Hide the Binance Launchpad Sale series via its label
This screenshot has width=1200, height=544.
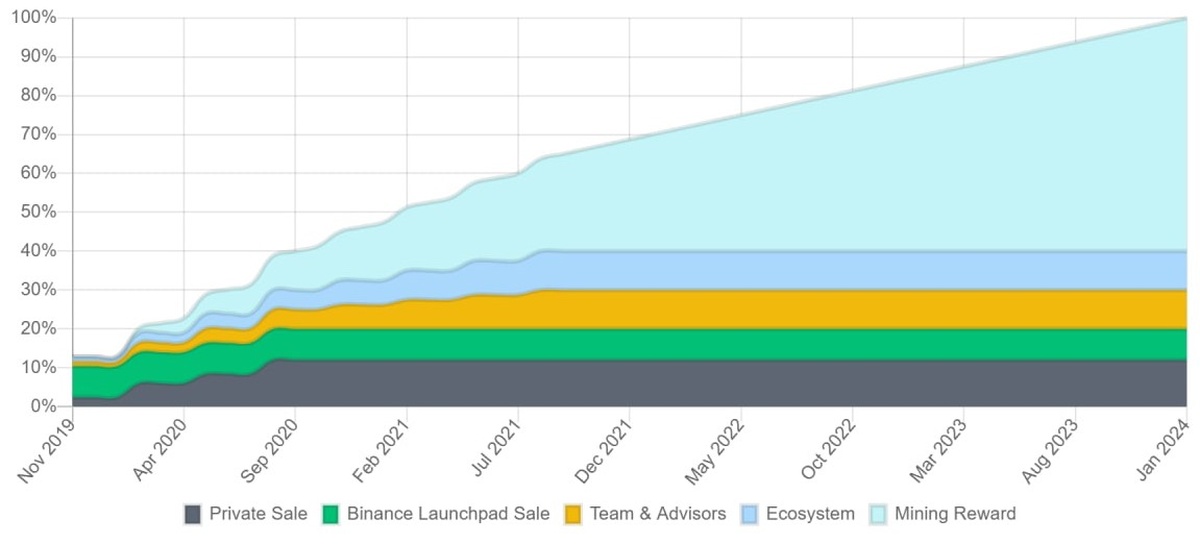[448, 514]
